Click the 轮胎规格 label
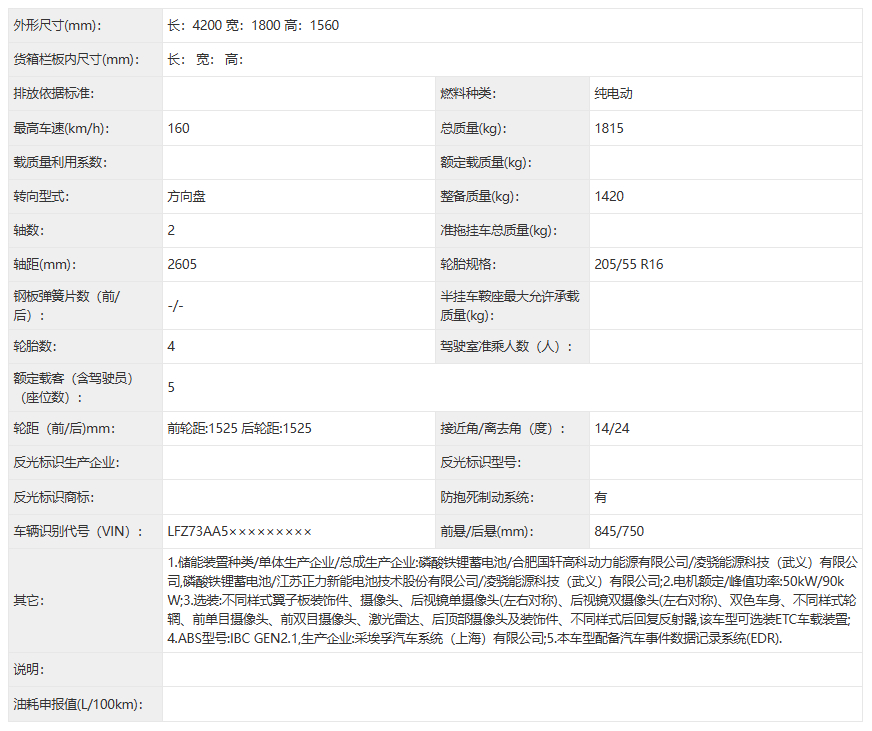The height and width of the screenshot is (731, 872). [468, 264]
